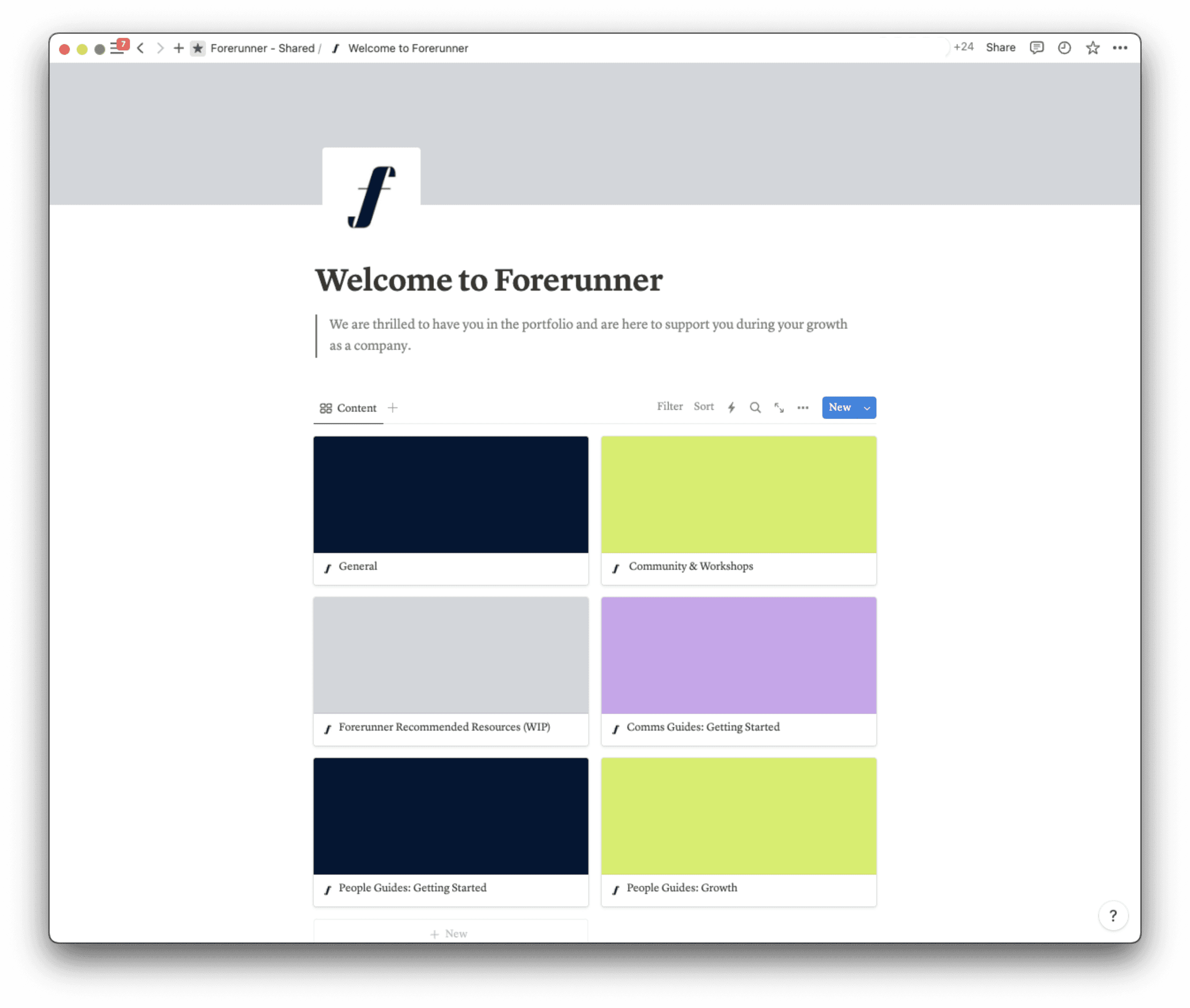Search the Content database

(755, 407)
